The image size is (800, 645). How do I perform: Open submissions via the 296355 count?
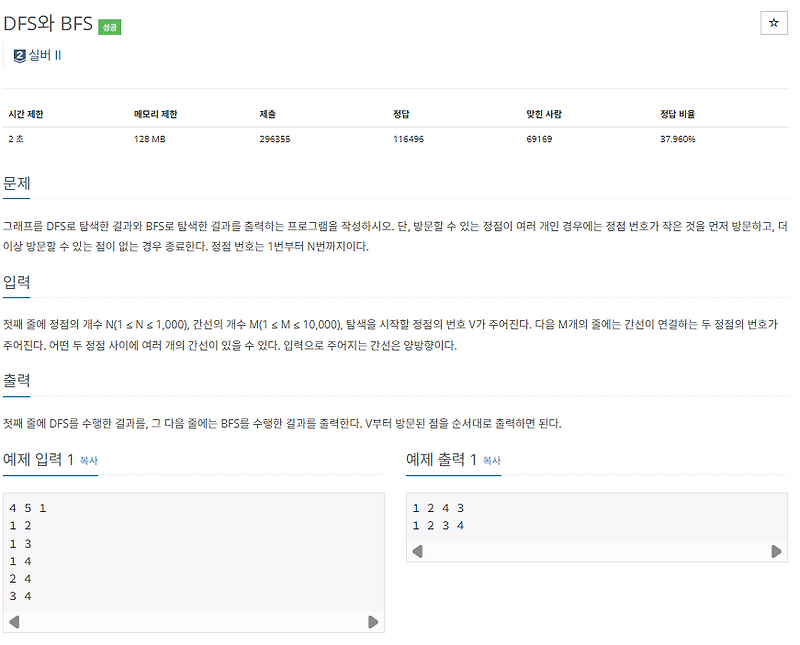click(275, 139)
